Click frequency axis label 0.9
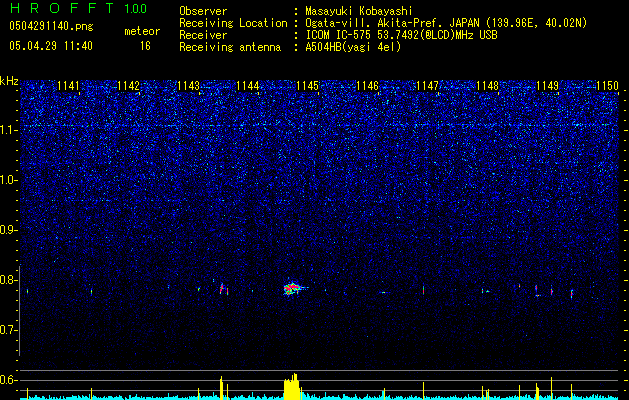 point(9,230)
